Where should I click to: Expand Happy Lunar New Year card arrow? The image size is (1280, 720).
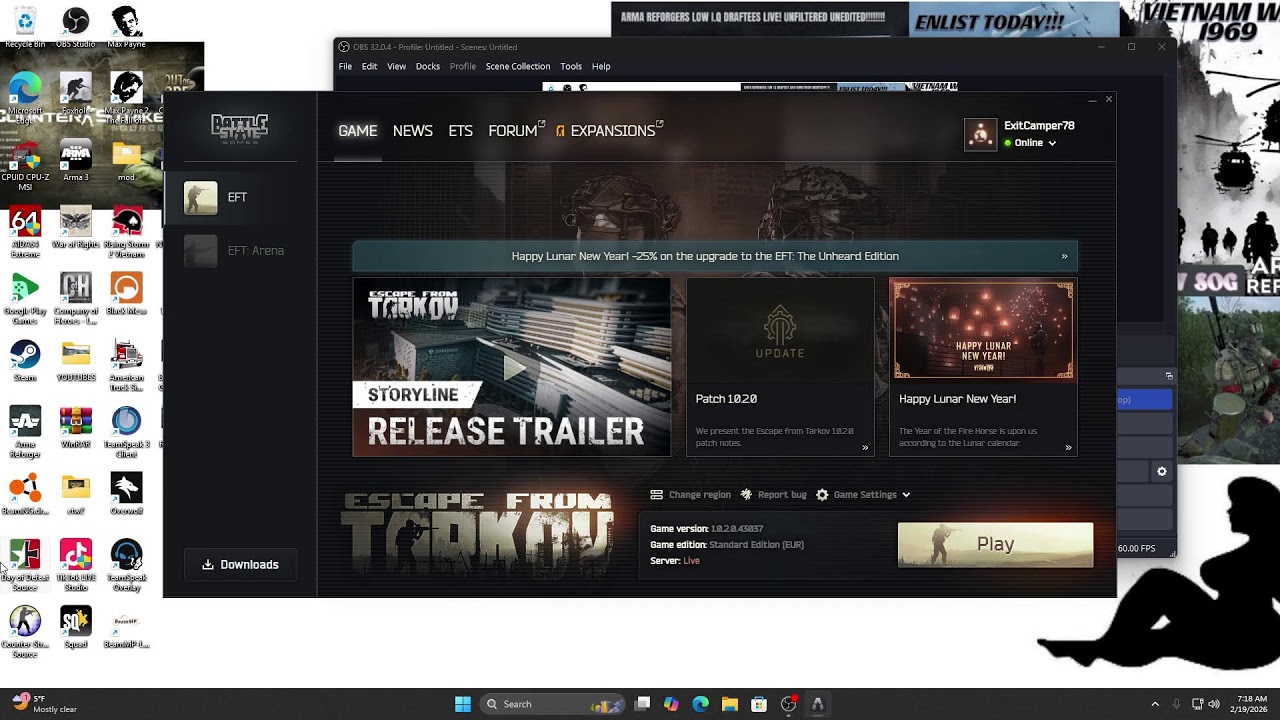pos(1068,447)
